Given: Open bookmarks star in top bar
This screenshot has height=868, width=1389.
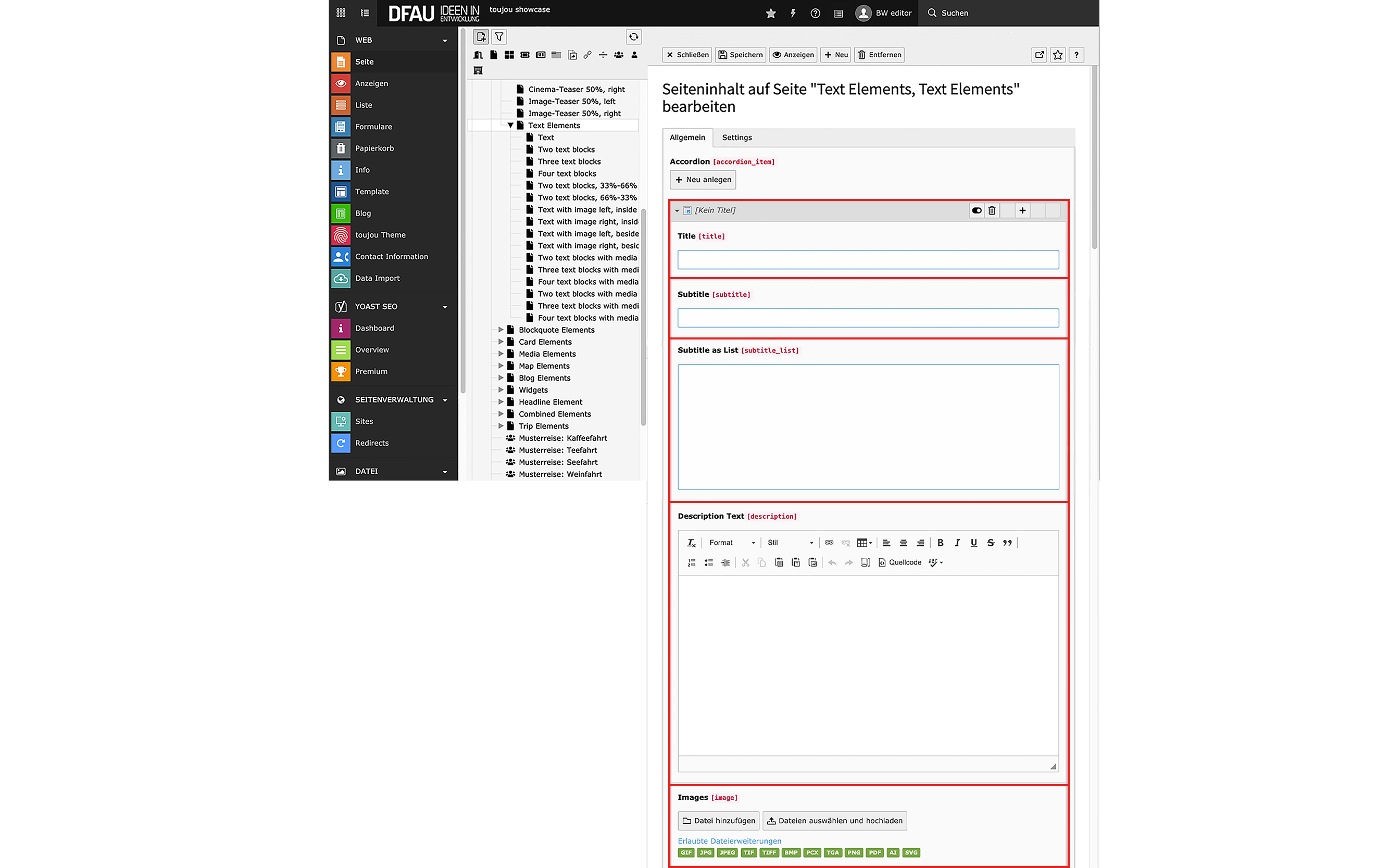Looking at the screenshot, I should 771,13.
